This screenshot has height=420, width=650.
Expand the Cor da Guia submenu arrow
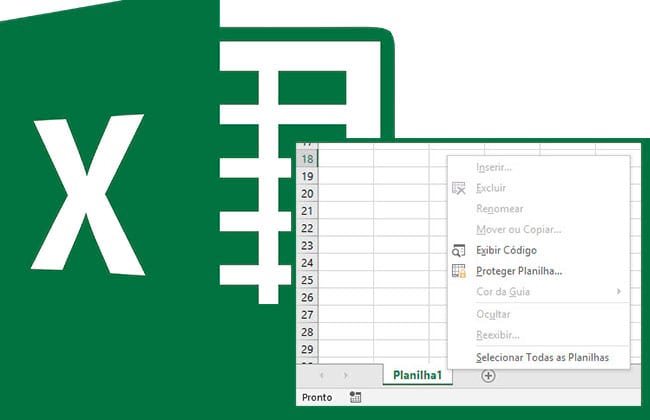[619, 291]
